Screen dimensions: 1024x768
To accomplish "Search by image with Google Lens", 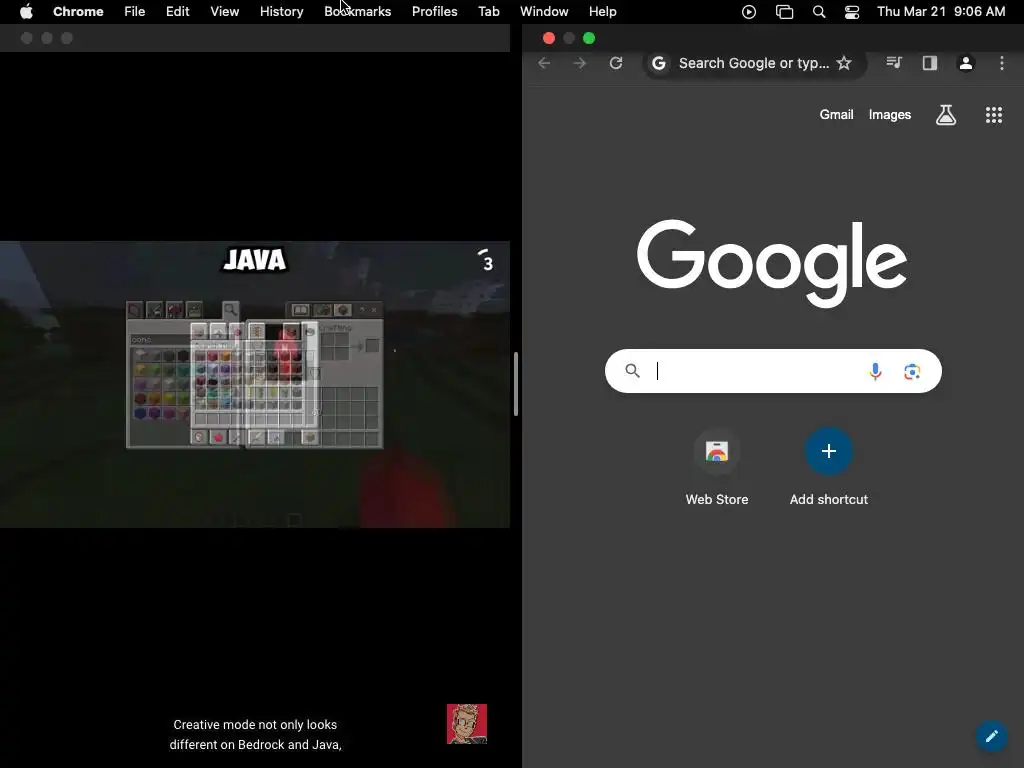I will click(x=912, y=372).
